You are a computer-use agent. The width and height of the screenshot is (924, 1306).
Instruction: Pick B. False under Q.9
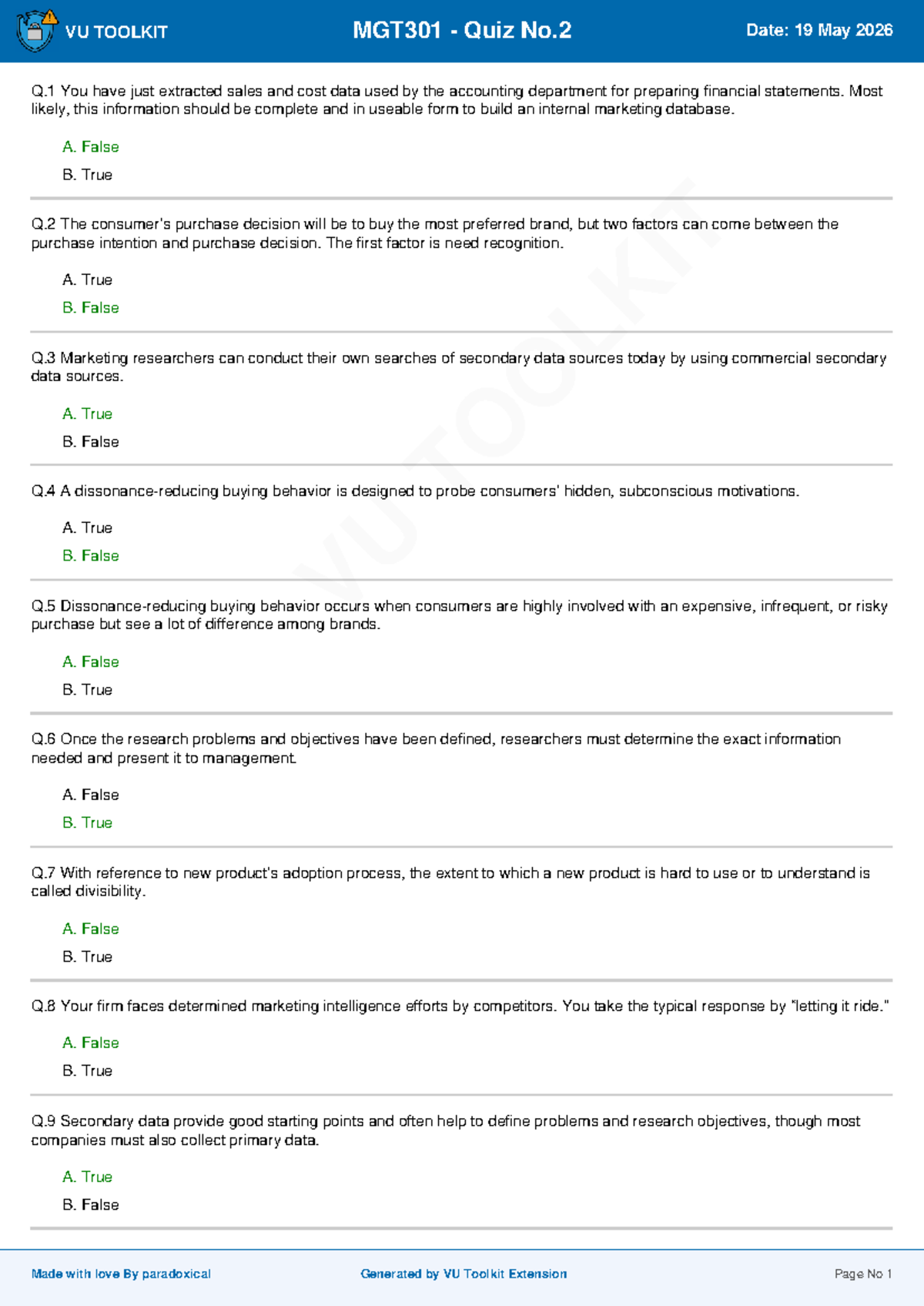[x=91, y=1204]
